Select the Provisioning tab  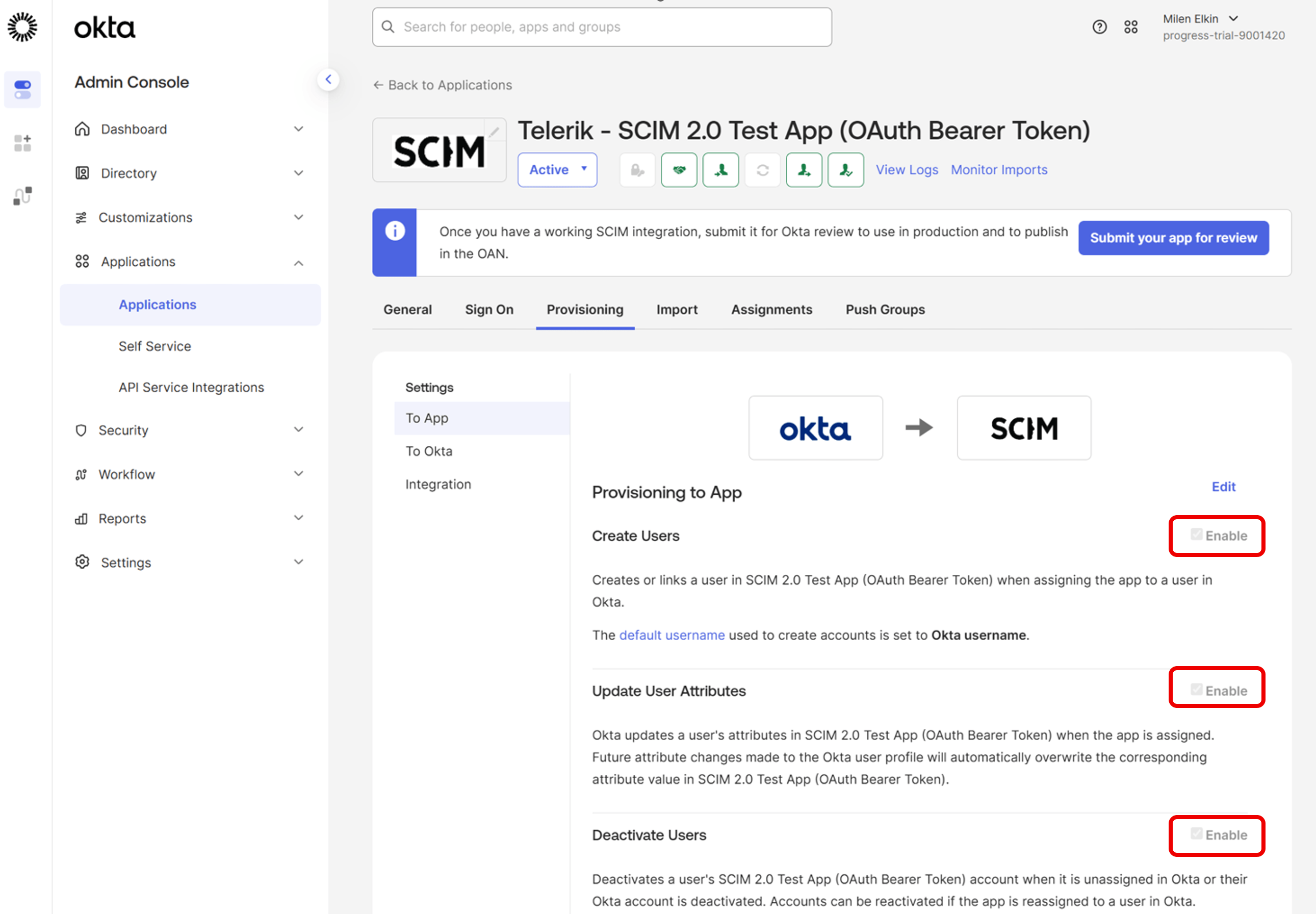[585, 310]
